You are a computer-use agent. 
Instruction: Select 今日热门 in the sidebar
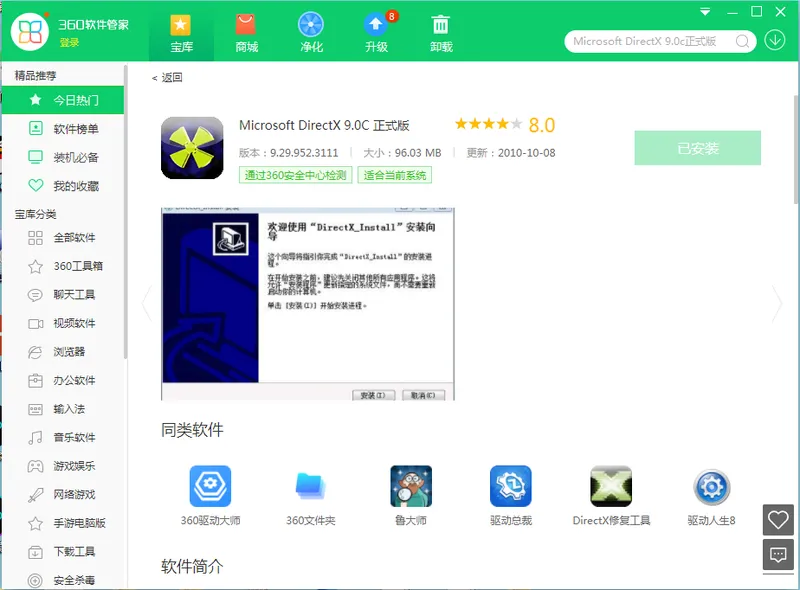[x=63, y=100]
